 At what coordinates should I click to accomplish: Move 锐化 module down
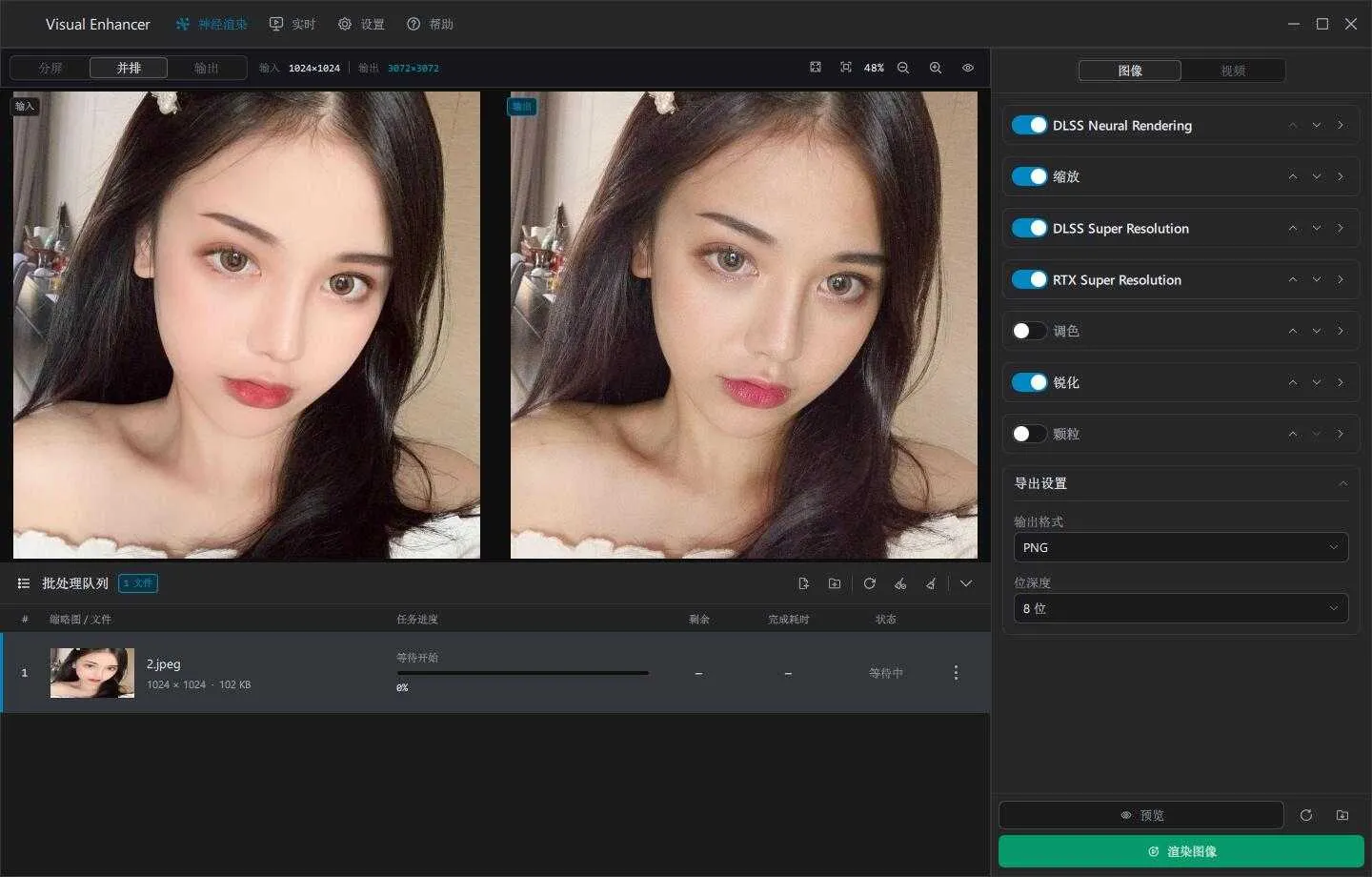point(1317,382)
